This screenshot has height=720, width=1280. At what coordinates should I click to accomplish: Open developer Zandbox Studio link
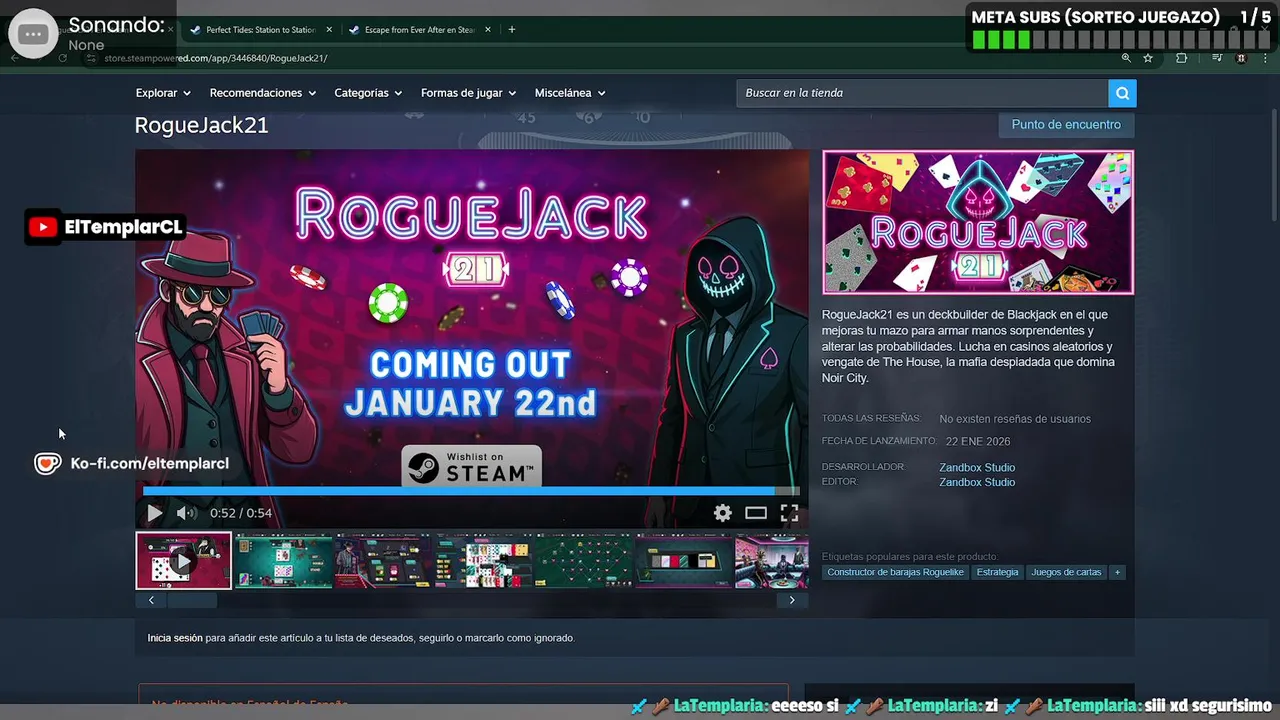(977, 467)
